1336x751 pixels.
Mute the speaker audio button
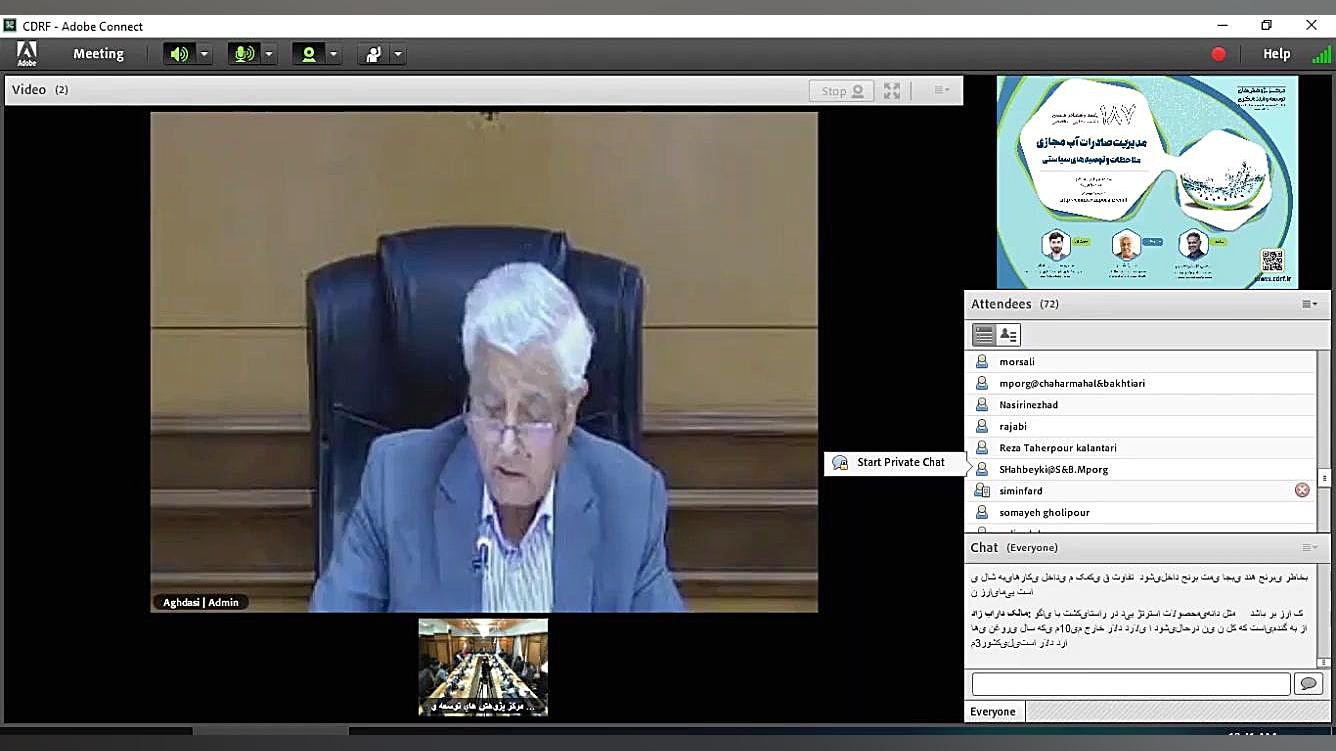179,54
